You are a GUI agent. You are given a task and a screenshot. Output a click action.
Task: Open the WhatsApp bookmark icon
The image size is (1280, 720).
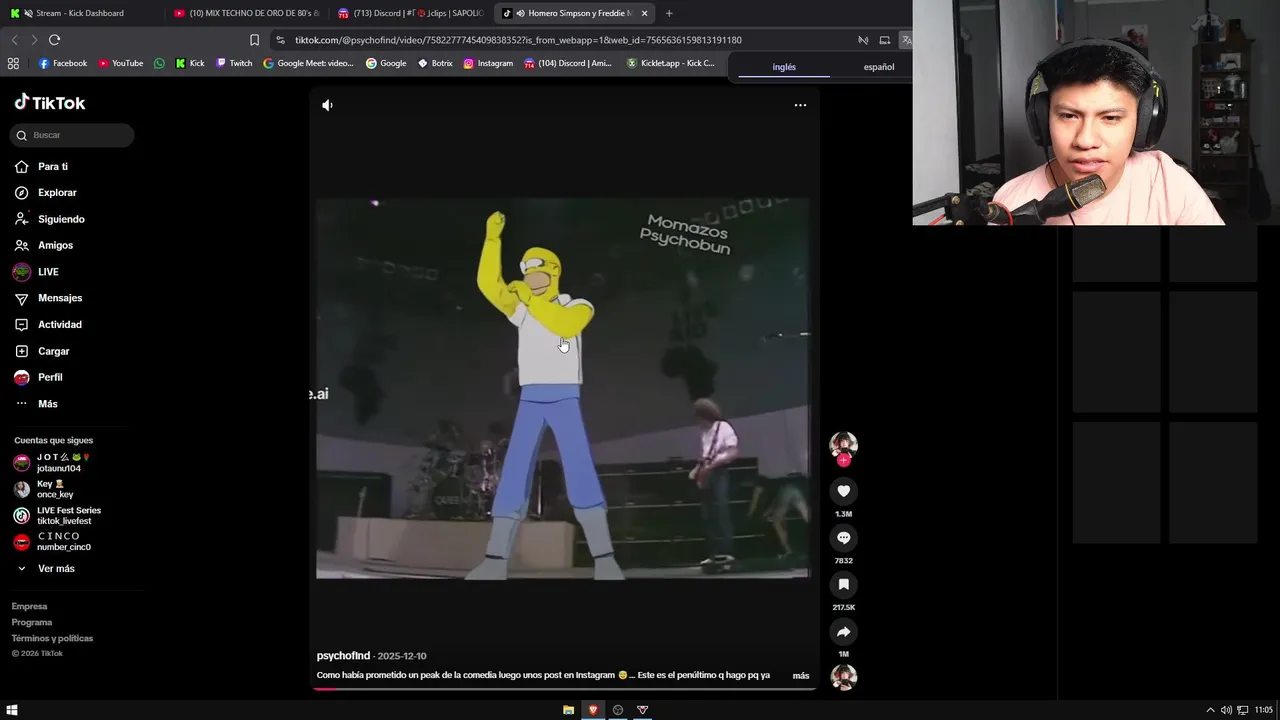click(x=159, y=63)
